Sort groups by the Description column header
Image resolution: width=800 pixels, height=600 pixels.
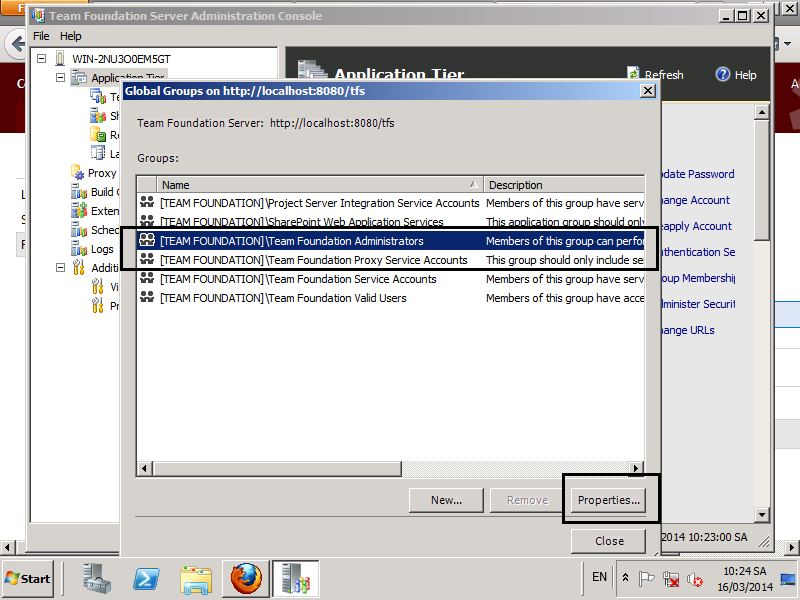coord(564,185)
